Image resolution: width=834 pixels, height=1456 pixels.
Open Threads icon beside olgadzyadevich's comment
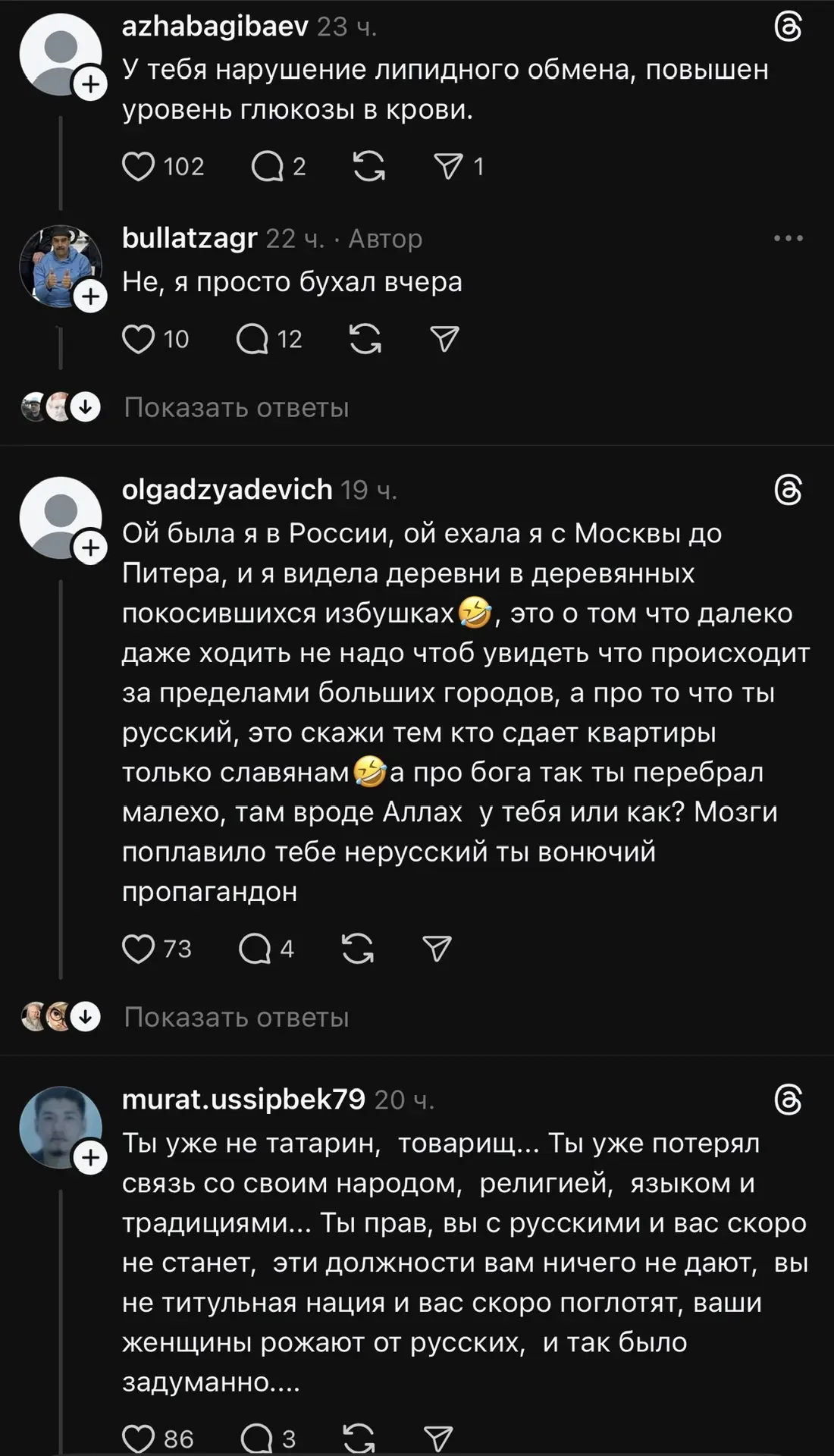788,491
